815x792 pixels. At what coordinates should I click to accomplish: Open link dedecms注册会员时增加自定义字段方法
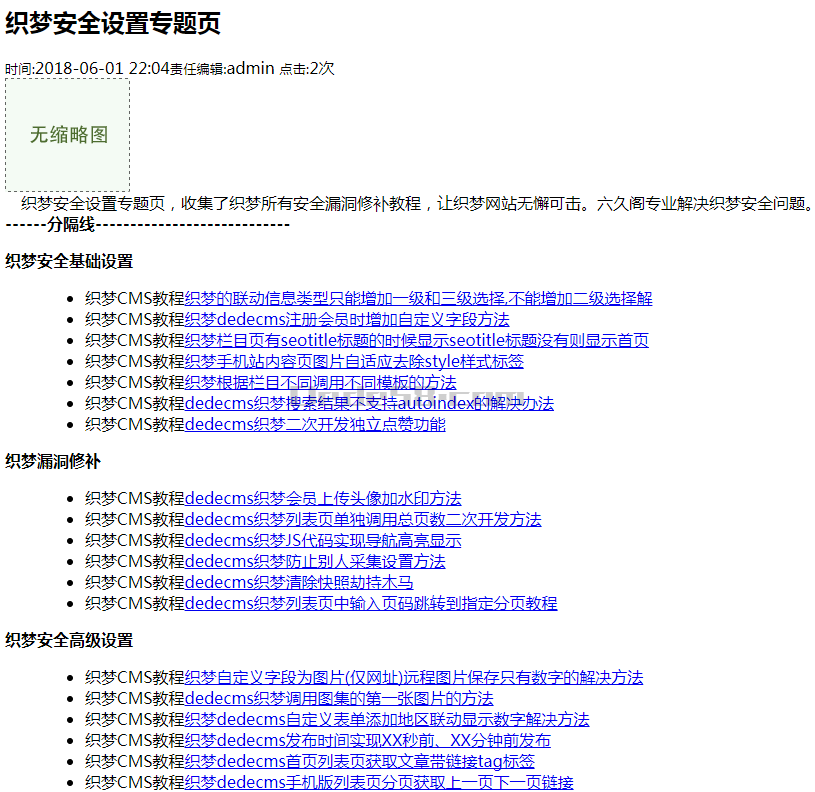point(347,319)
